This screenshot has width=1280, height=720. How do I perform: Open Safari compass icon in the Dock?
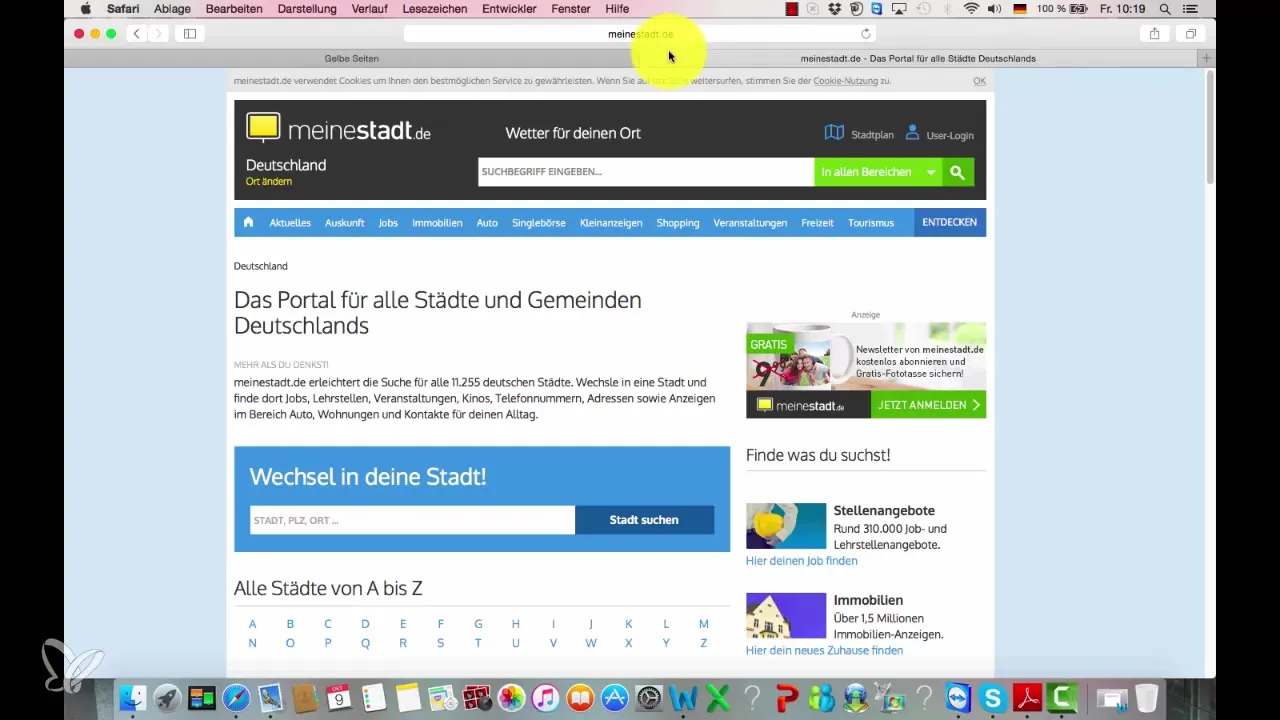pyautogui.click(x=237, y=697)
